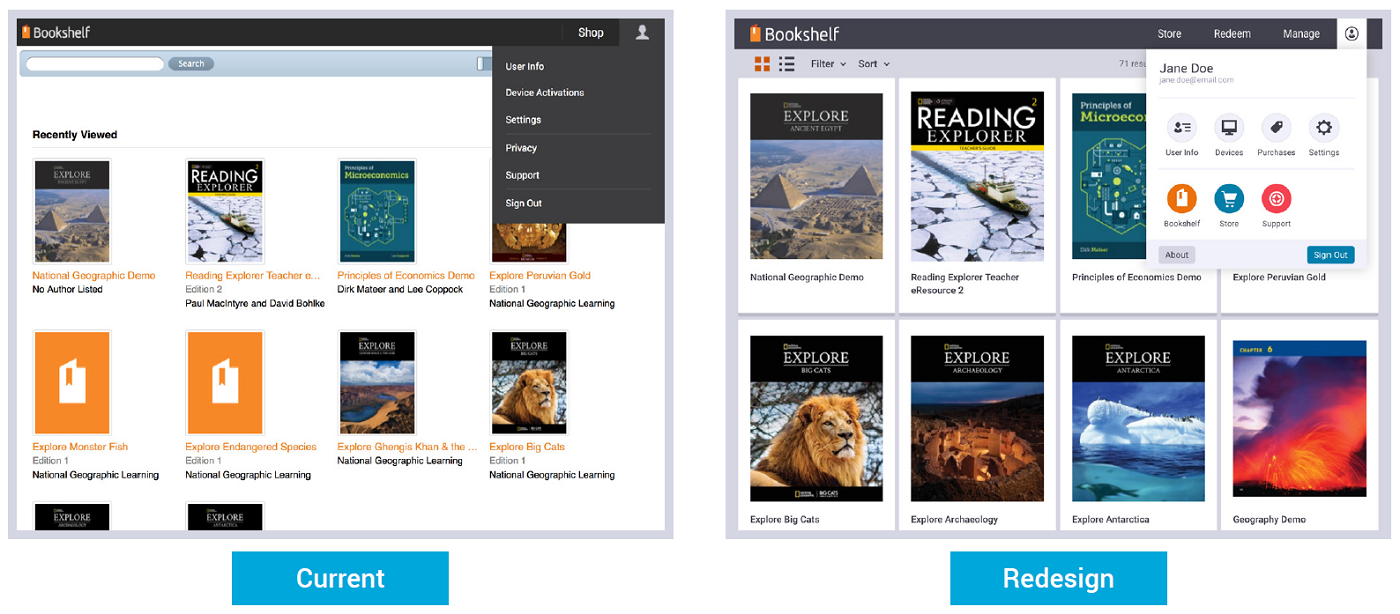This screenshot has width=1400, height=614.
Task: Click the red Support lifebuoy icon
Action: (1276, 198)
